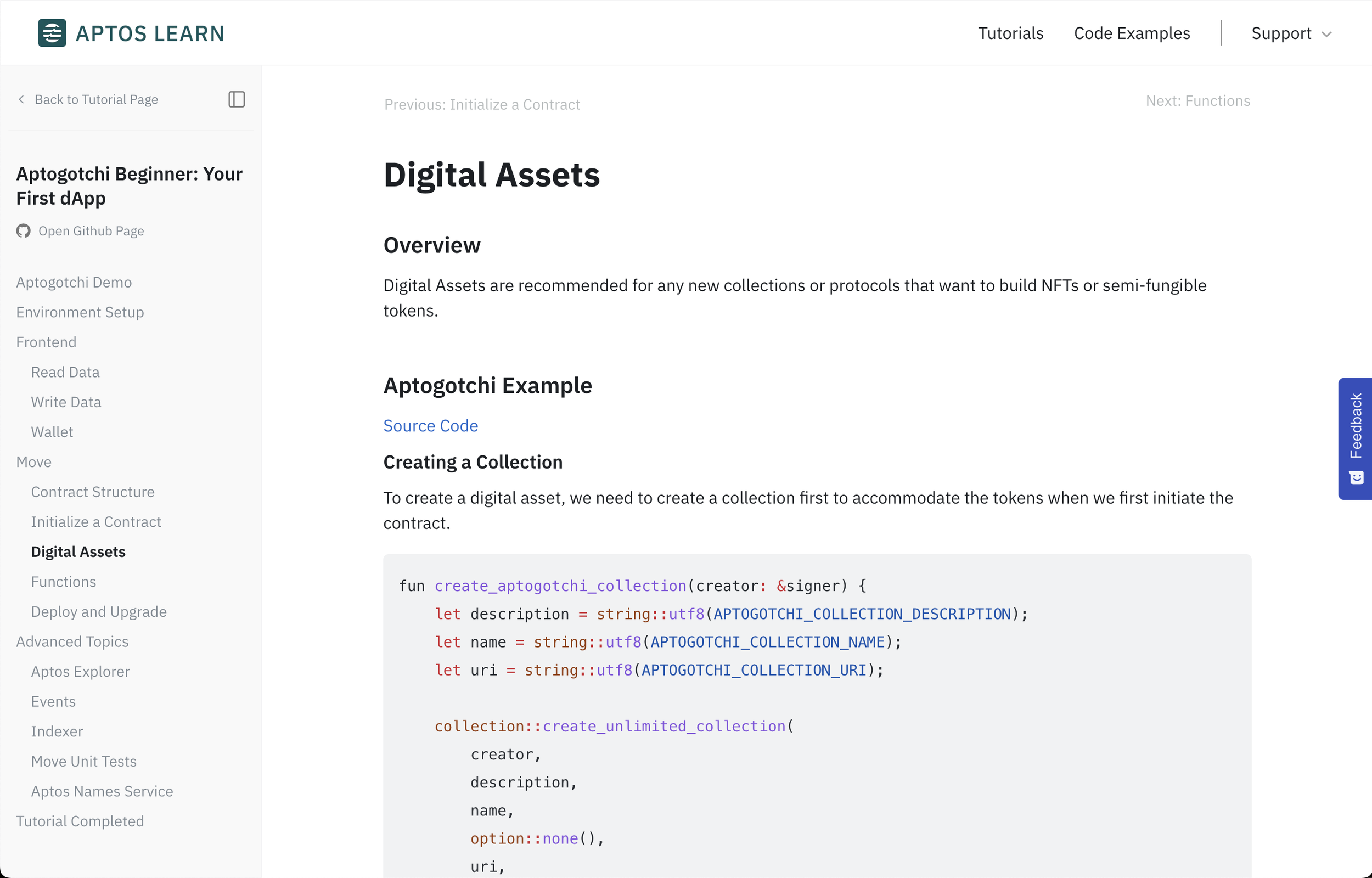Open the Feedback side tab
This screenshot has width=1372, height=878.
pyautogui.click(x=1355, y=438)
